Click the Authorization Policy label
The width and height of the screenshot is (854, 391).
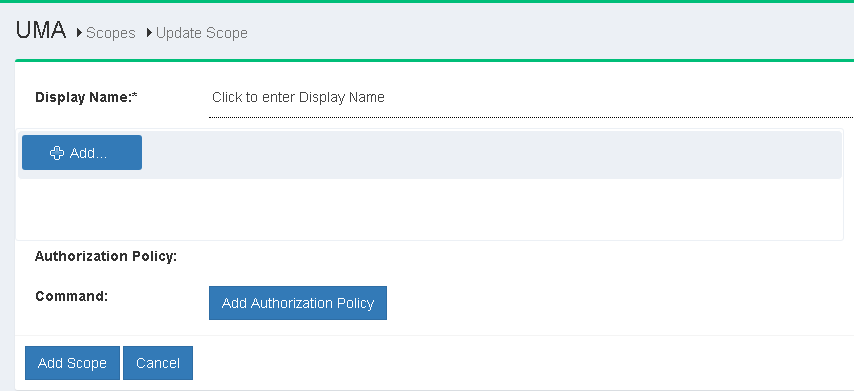[x=106, y=256]
